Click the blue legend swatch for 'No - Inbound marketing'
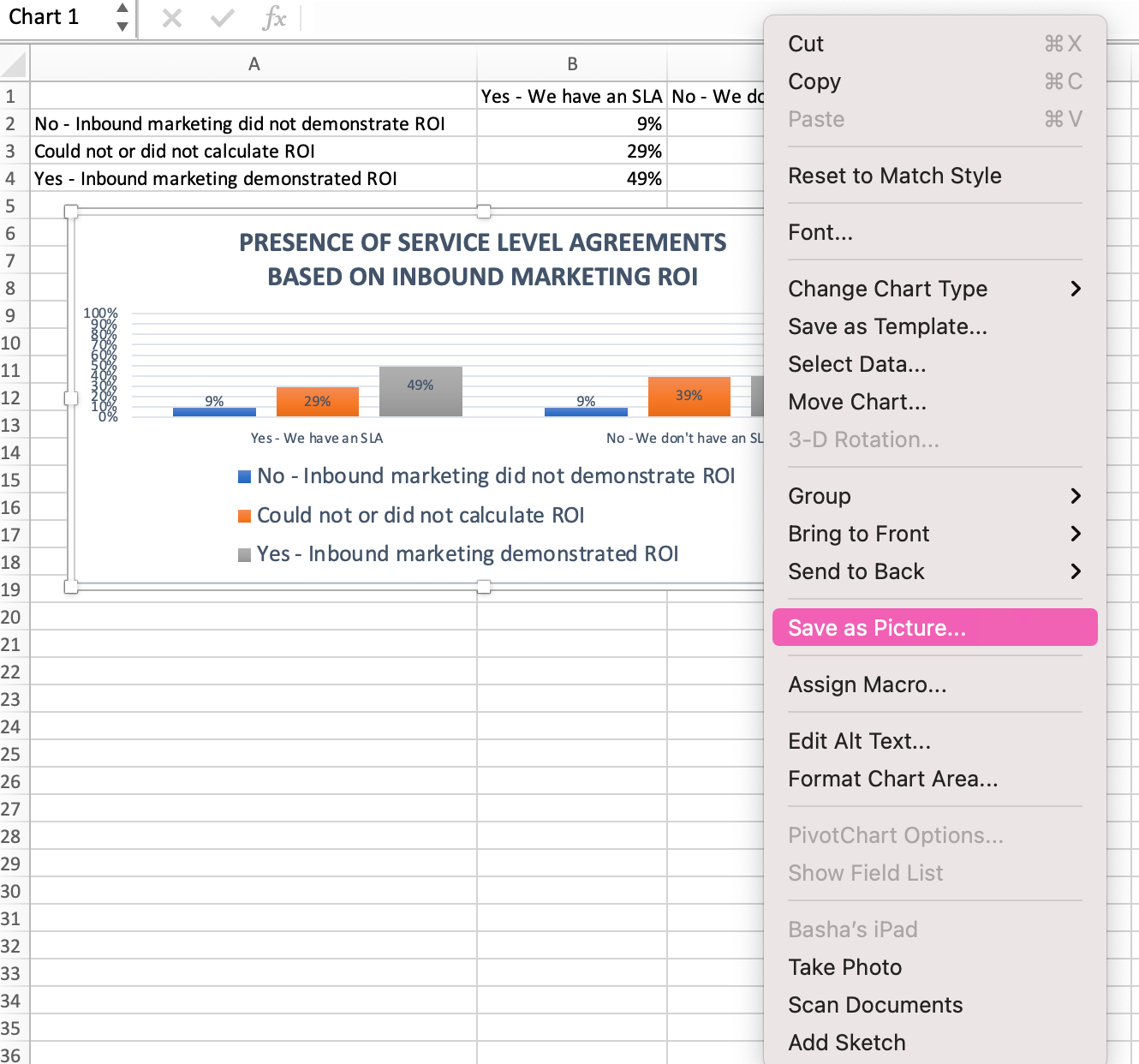Screen dimensions: 1139x1064 pos(244,476)
